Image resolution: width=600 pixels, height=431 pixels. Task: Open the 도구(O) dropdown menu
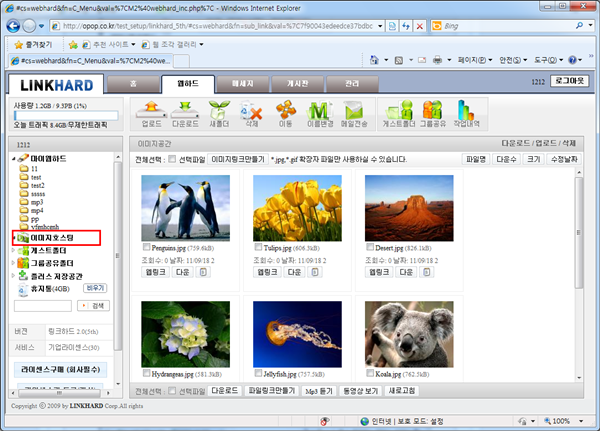(x=548, y=60)
